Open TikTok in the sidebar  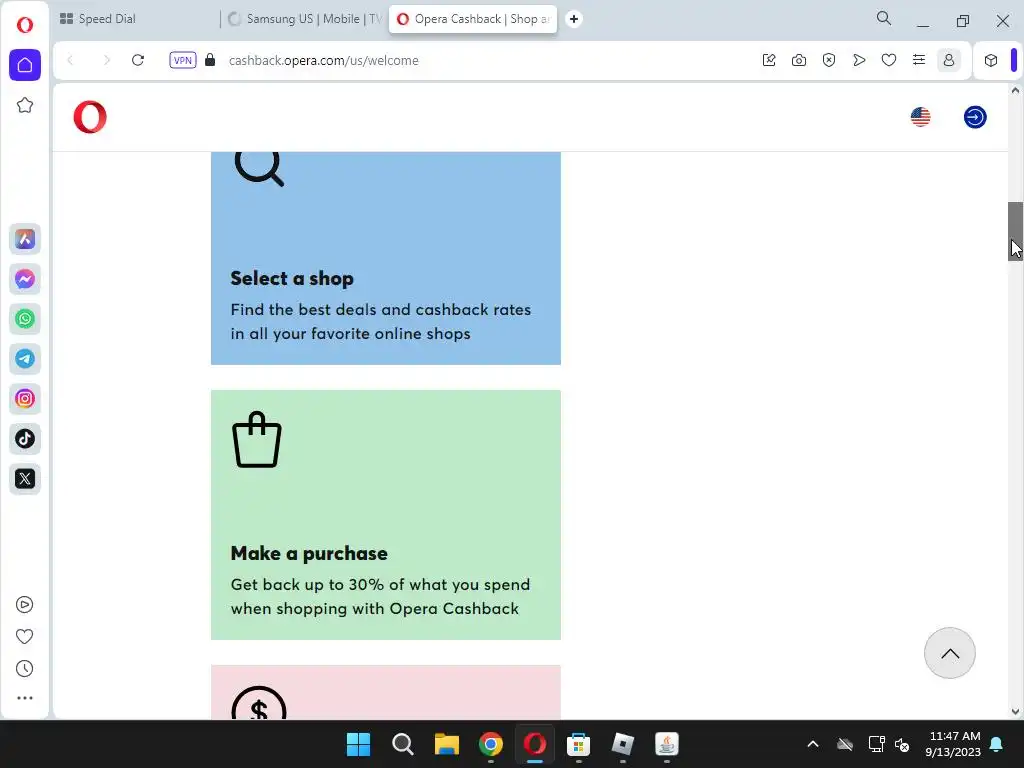[x=25, y=438]
